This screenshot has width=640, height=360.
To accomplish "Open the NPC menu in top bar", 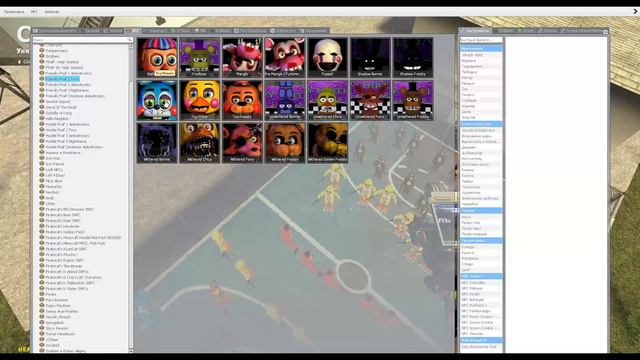I will 34,11.
